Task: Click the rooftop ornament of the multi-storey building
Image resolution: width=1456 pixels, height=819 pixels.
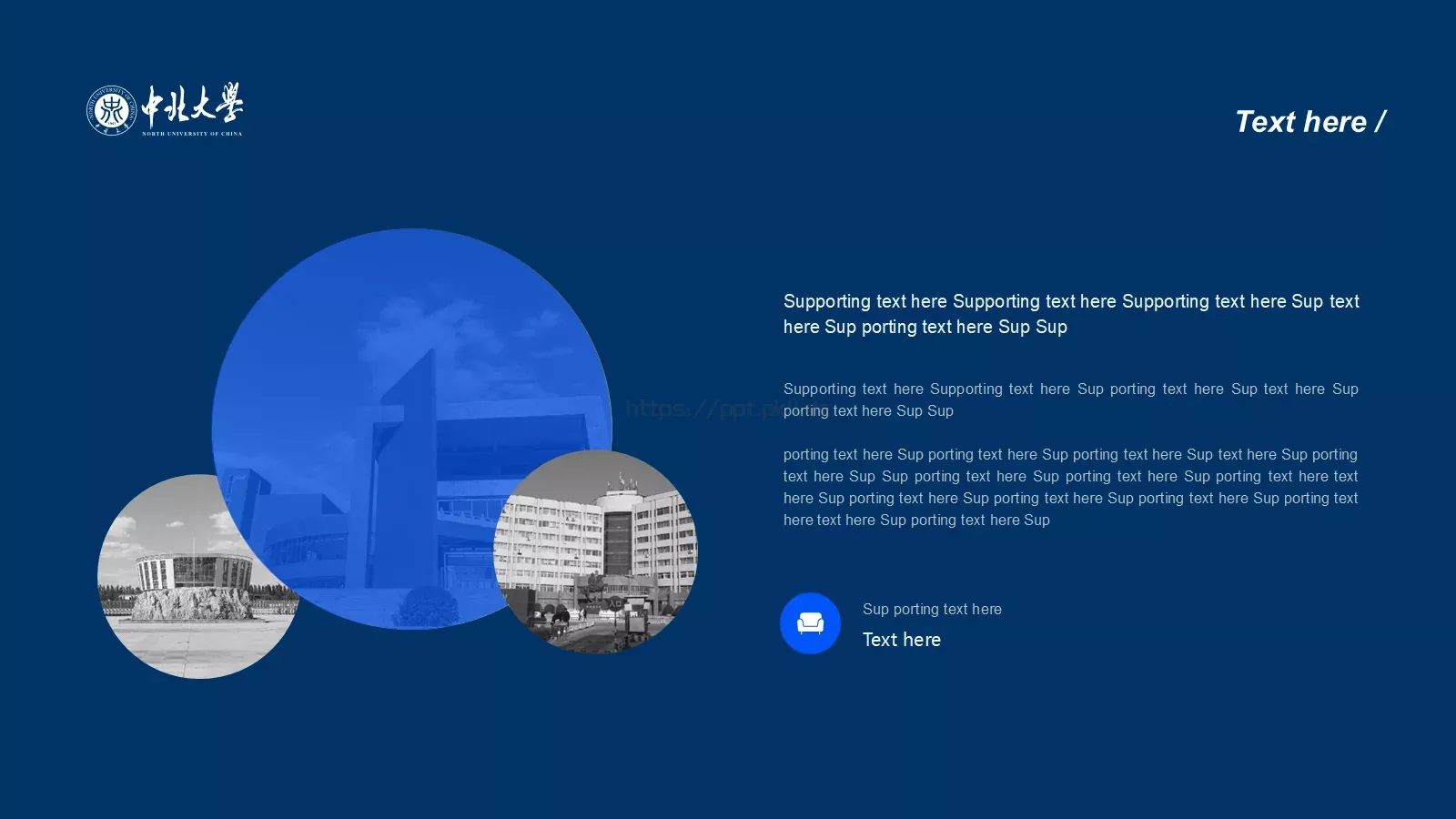Action: click(x=622, y=482)
